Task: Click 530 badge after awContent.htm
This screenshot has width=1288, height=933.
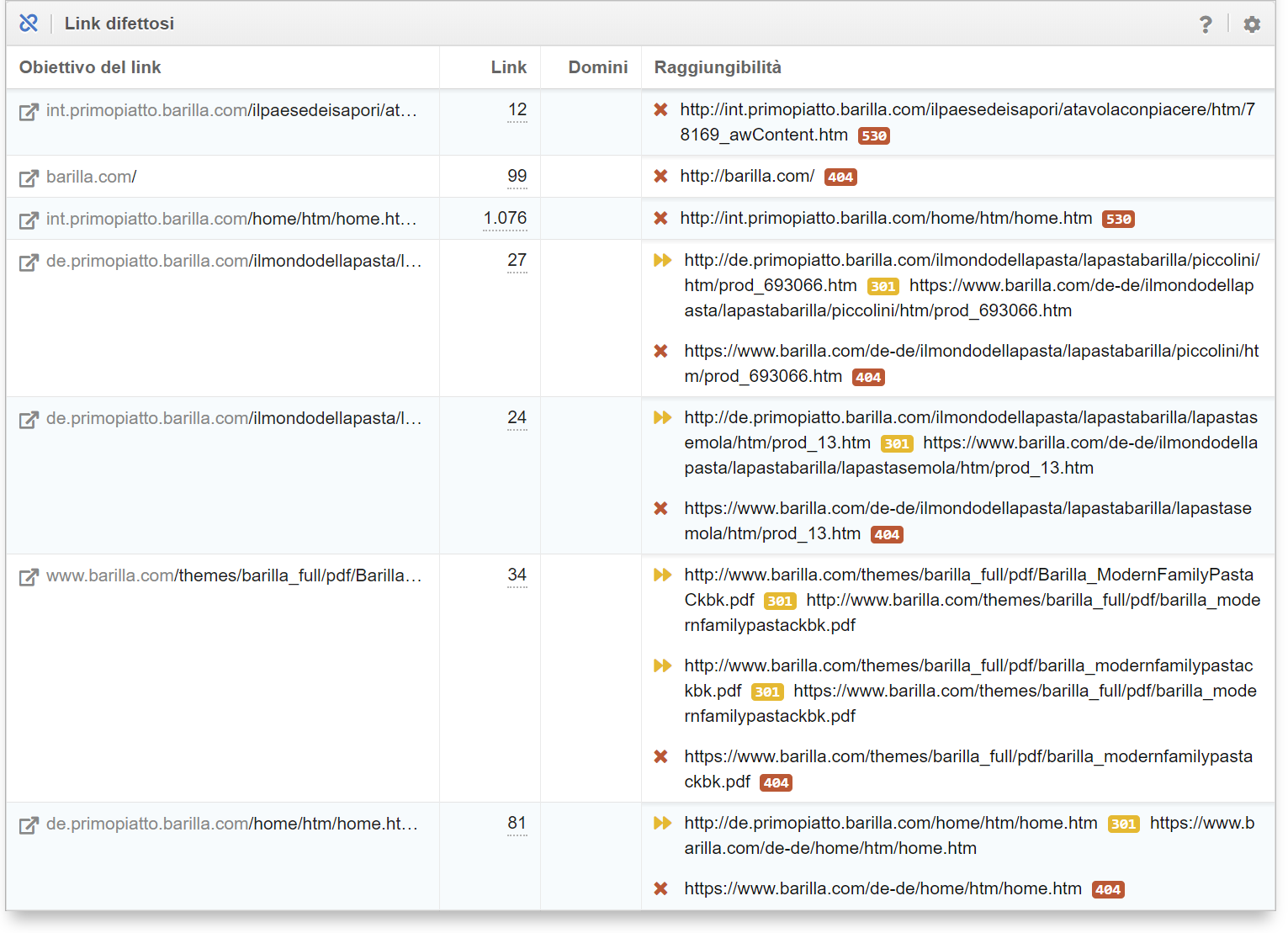Action: [874, 135]
